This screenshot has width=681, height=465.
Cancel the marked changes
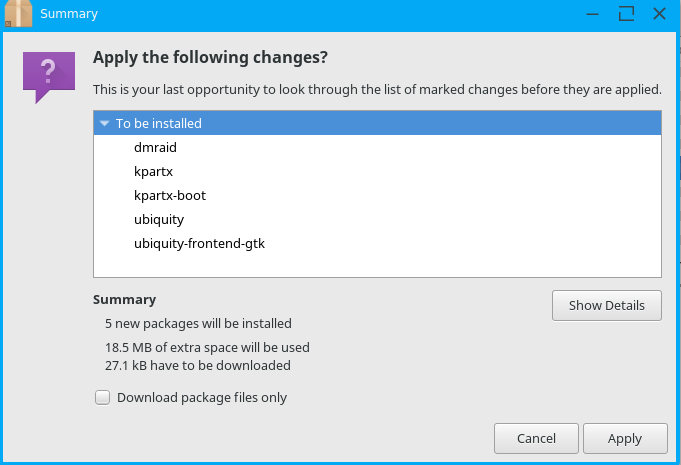coord(536,438)
